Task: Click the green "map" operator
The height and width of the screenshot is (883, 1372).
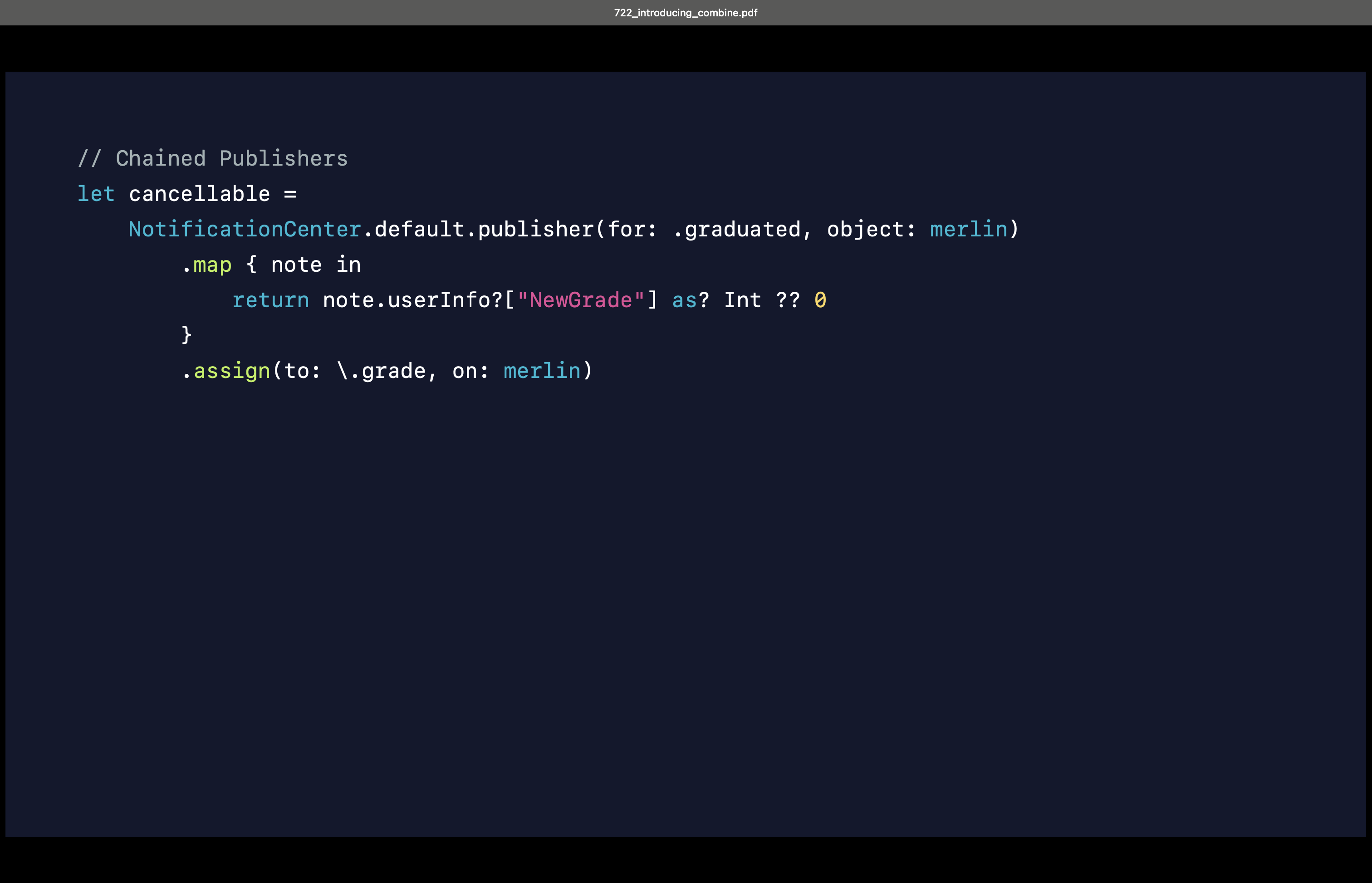Action: click(212, 265)
